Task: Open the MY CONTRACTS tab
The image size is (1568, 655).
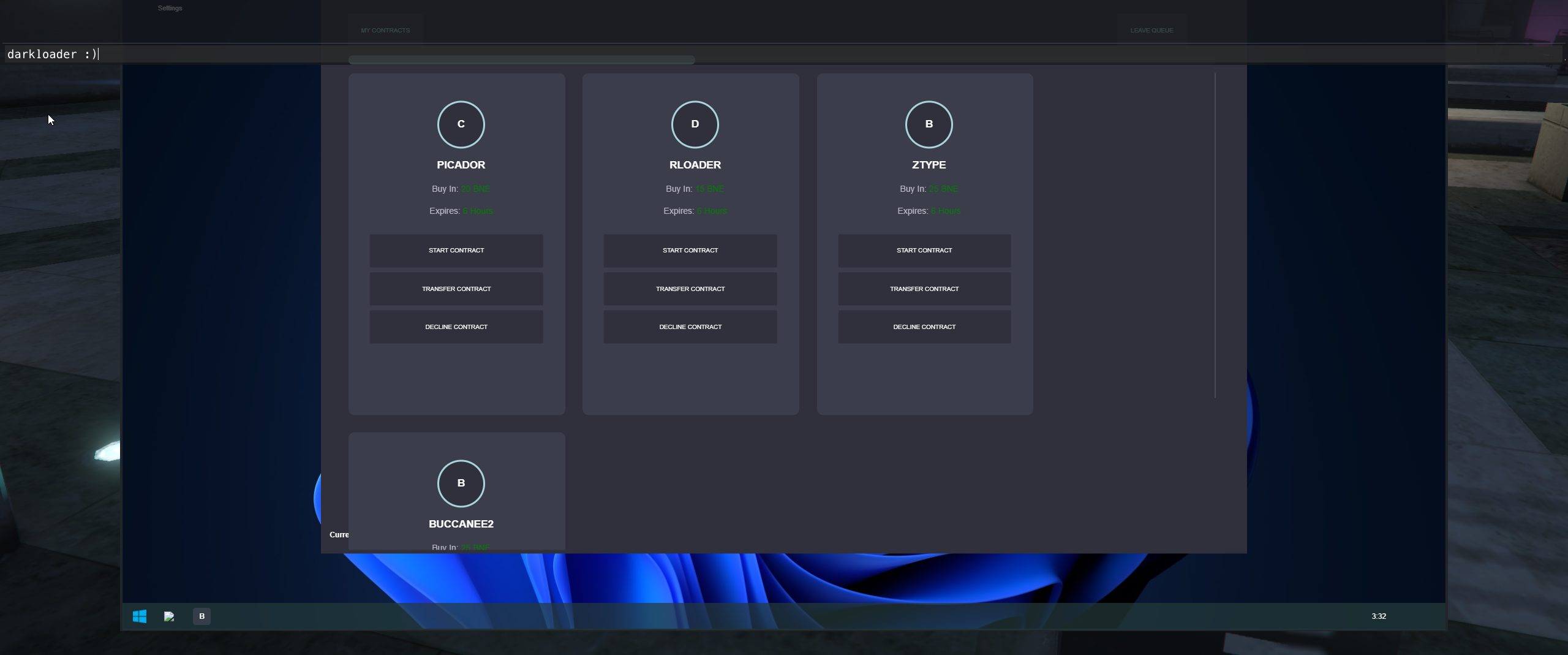Action: pos(385,30)
